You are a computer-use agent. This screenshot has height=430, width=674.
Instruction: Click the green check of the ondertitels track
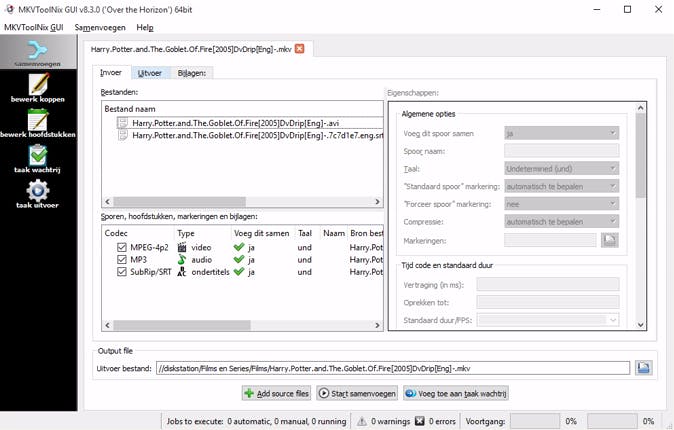point(239,272)
